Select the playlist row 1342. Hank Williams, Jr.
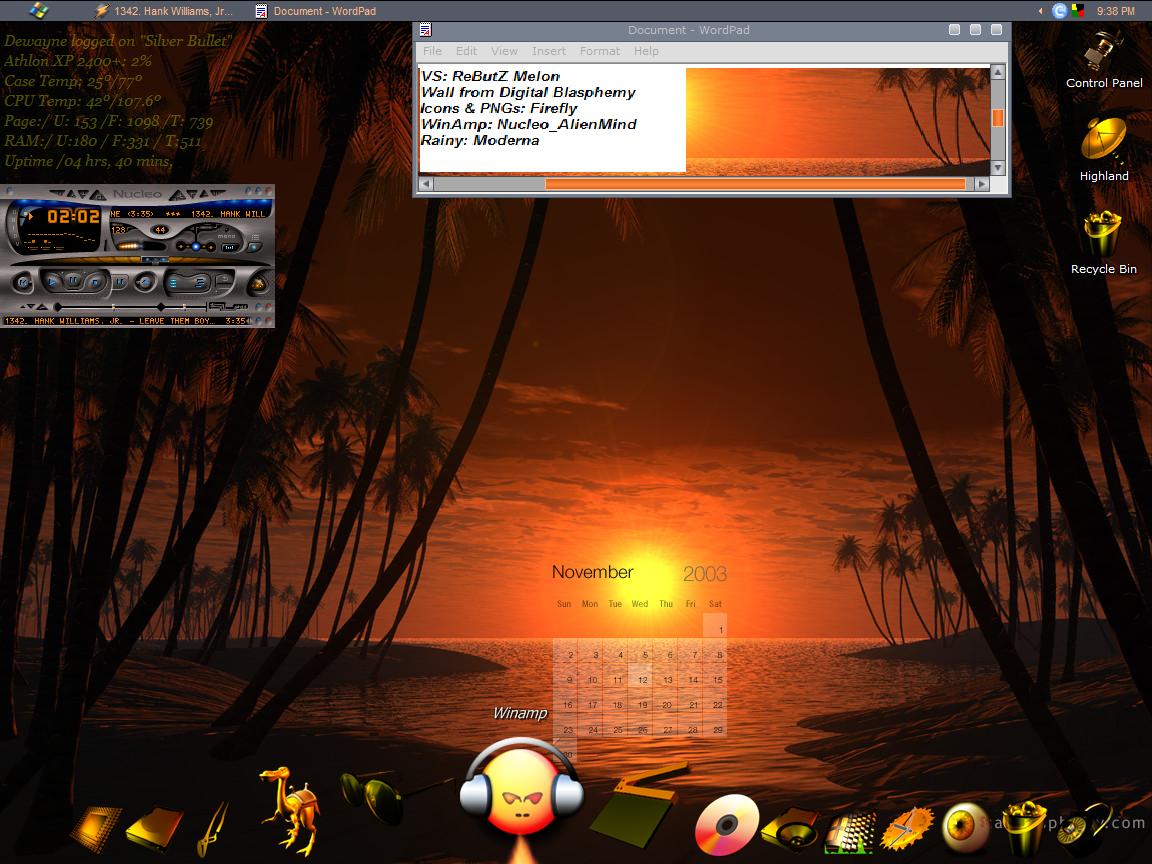 point(126,321)
